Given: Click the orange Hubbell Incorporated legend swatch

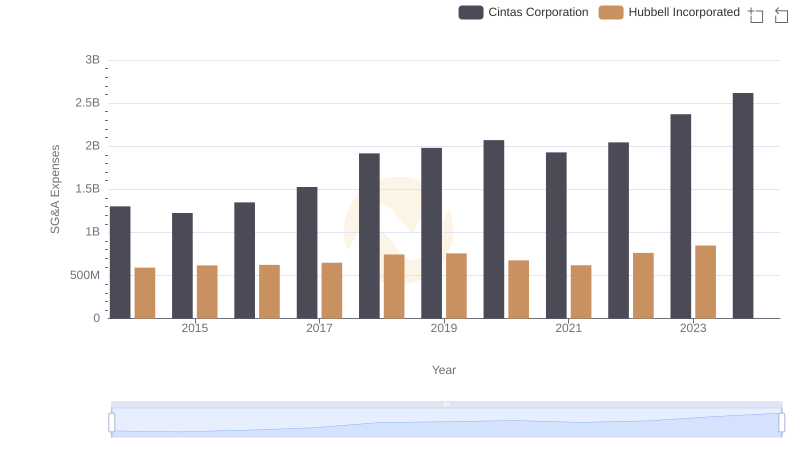Looking at the screenshot, I should [611, 12].
